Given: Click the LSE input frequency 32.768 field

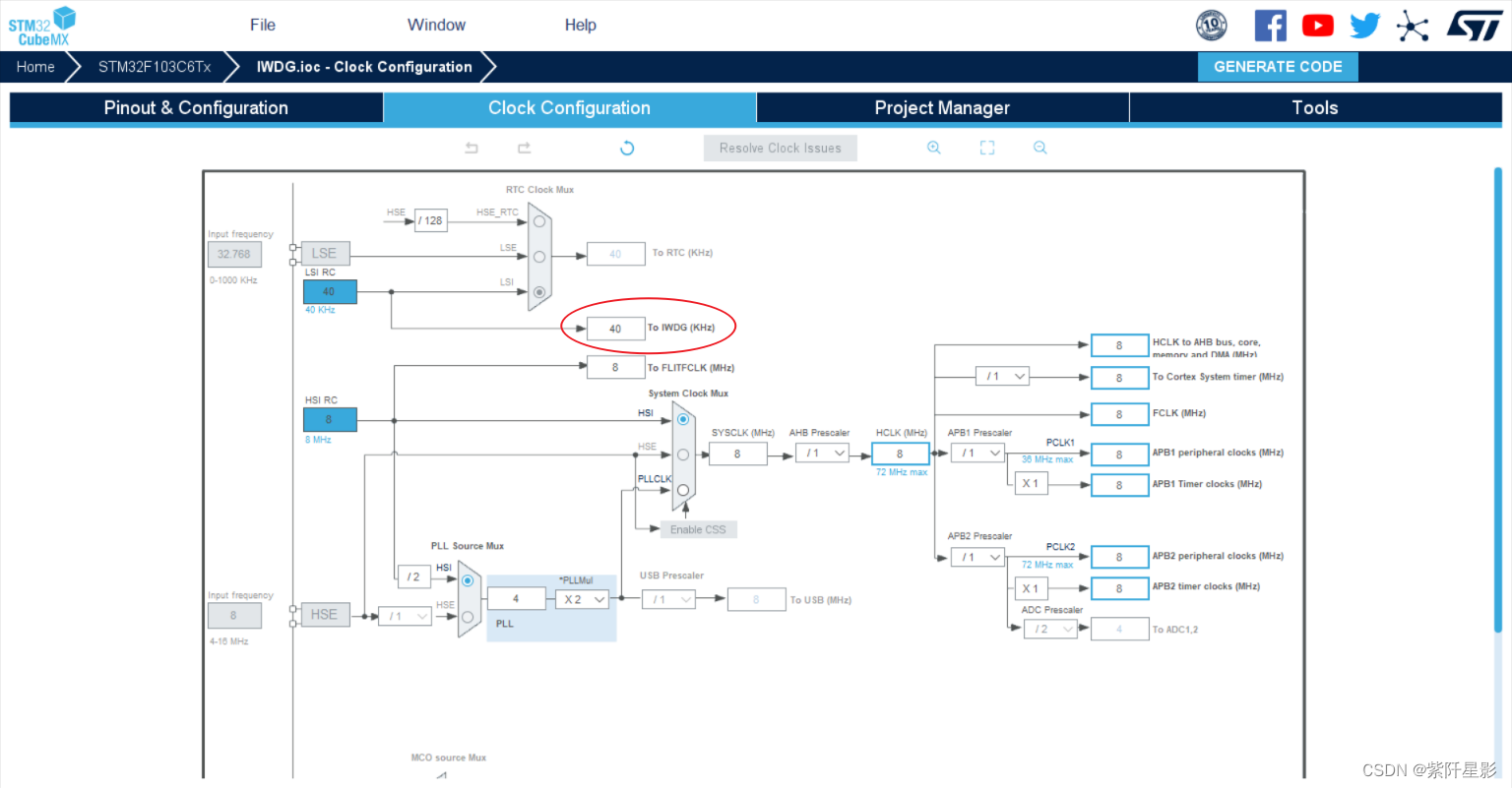Looking at the screenshot, I should coord(234,254).
